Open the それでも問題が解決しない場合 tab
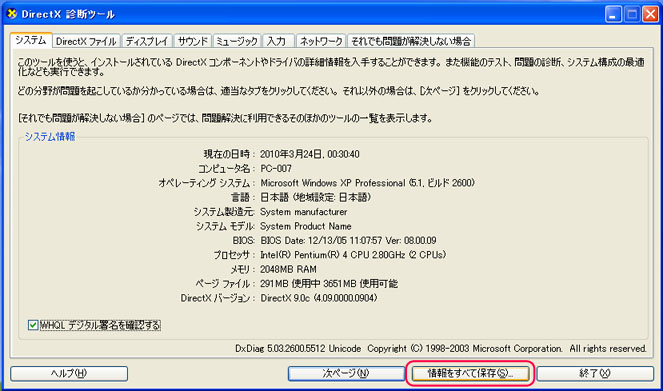The height and width of the screenshot is (391, 663). tap(411, 41)
